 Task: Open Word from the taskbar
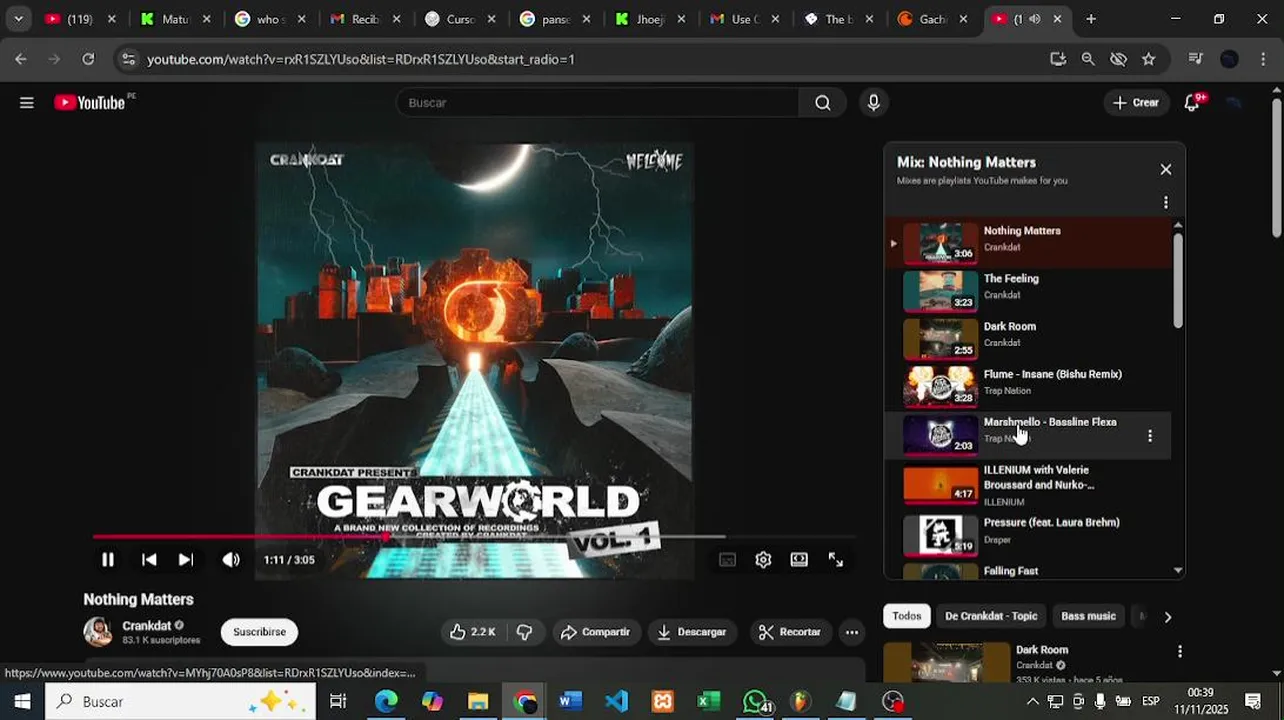tap(570, 701)
